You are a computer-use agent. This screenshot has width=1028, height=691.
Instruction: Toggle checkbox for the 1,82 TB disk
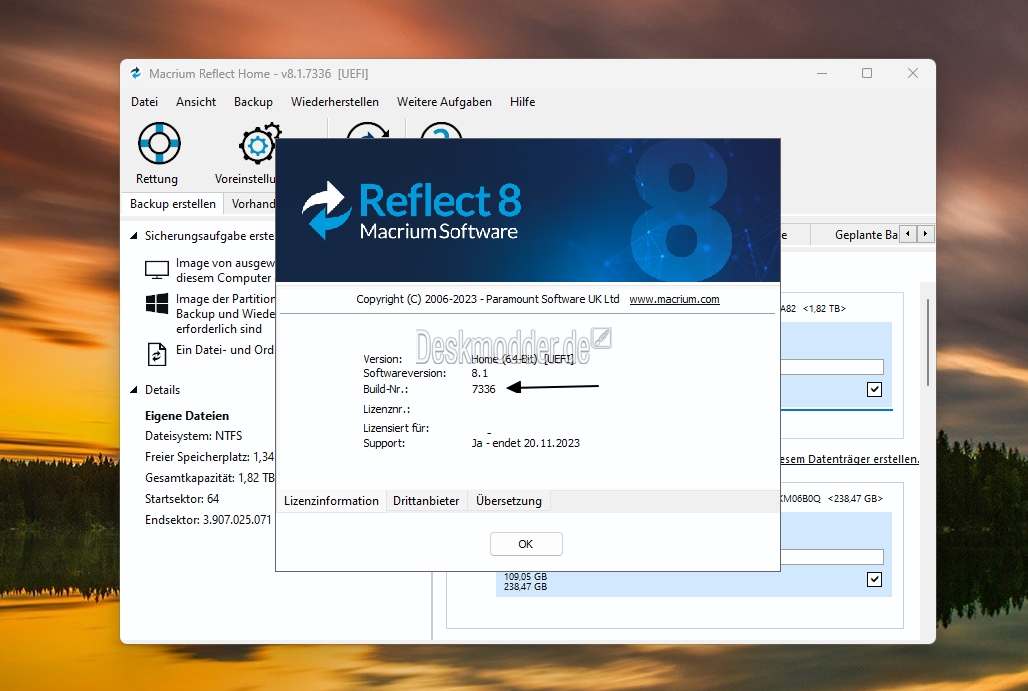coord(874,389)
